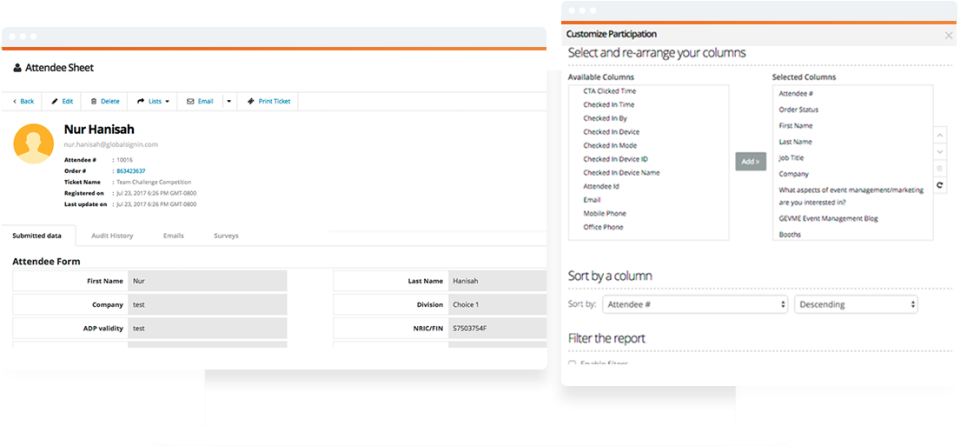960x446 pixels.
Task: Open the Emails tab
Action: coord(173,235)
